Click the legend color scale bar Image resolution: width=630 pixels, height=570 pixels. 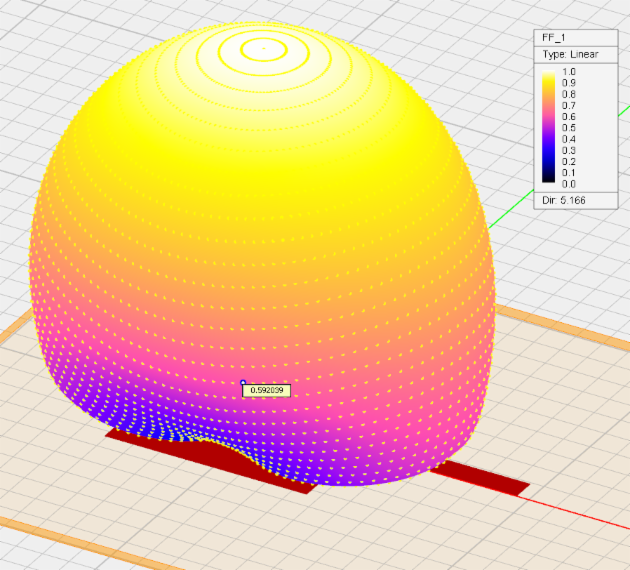tap(549, 127)
